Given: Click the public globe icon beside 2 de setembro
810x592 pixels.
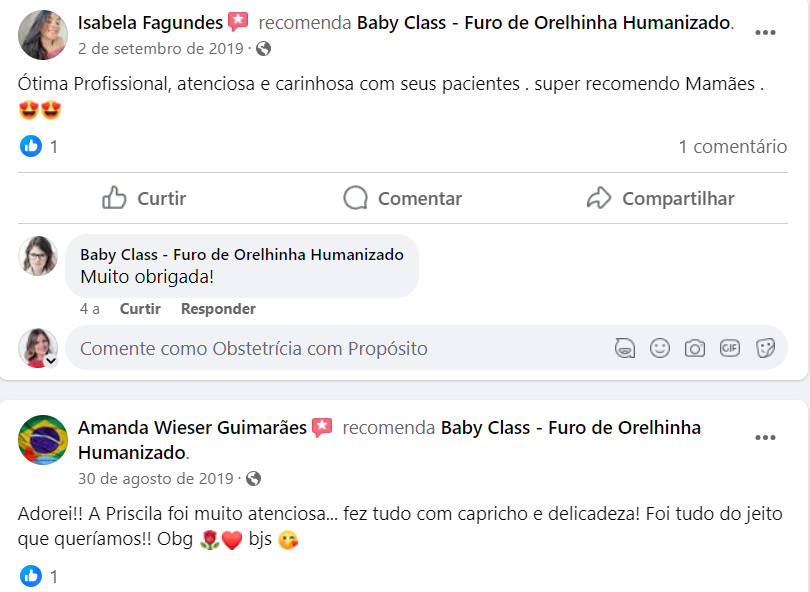Looking at the screenshot, I should 263,48.
